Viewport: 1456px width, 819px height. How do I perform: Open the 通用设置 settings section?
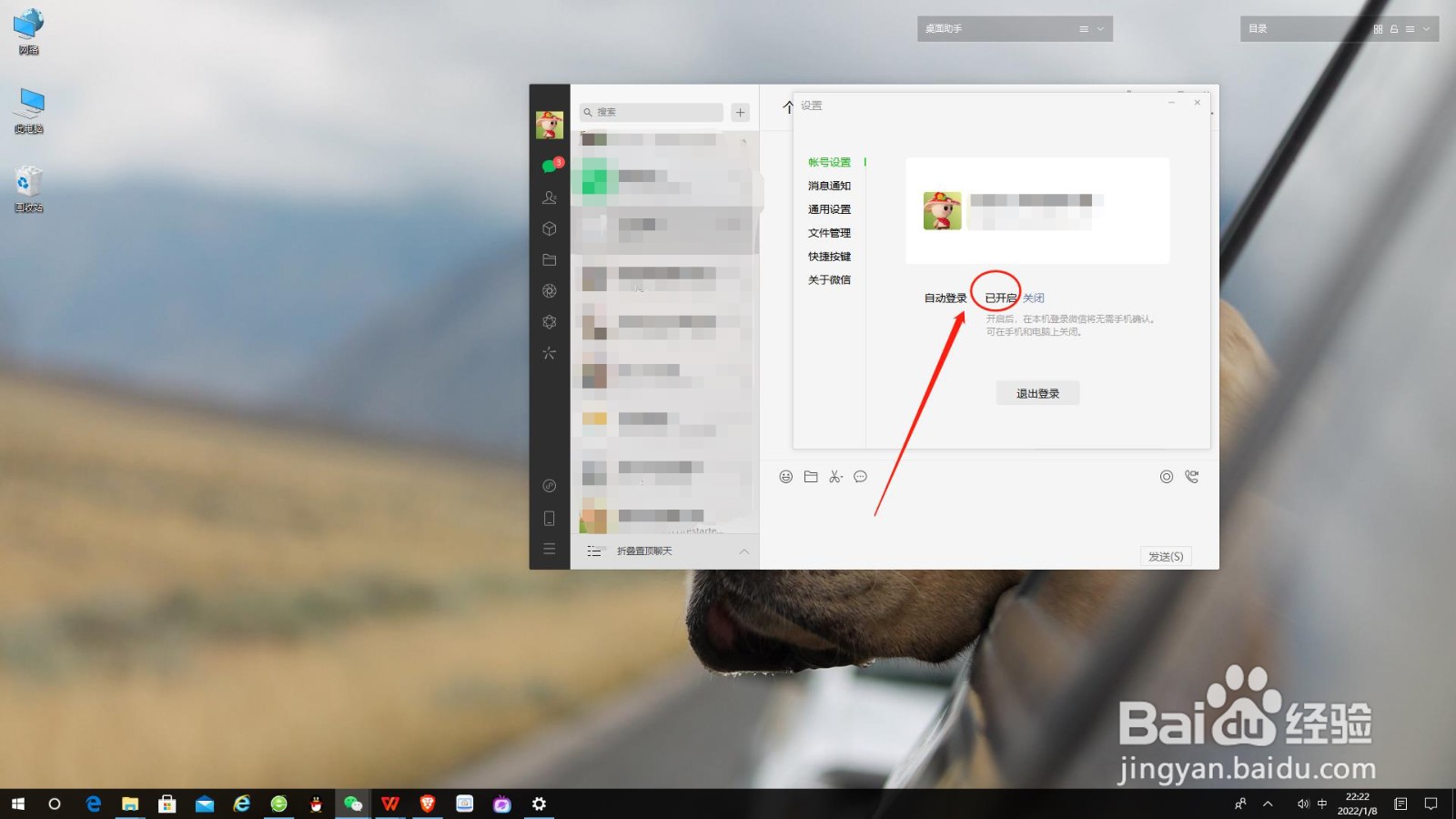click(x=828, y=208)
